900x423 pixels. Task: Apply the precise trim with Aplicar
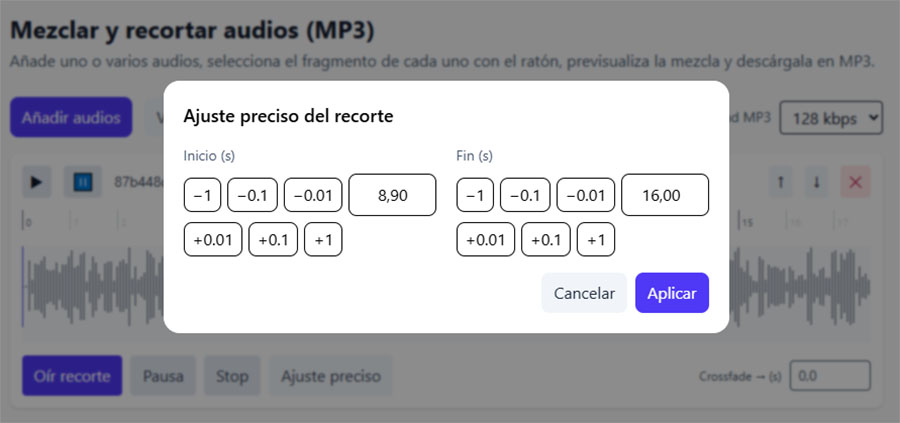(671, 293)
